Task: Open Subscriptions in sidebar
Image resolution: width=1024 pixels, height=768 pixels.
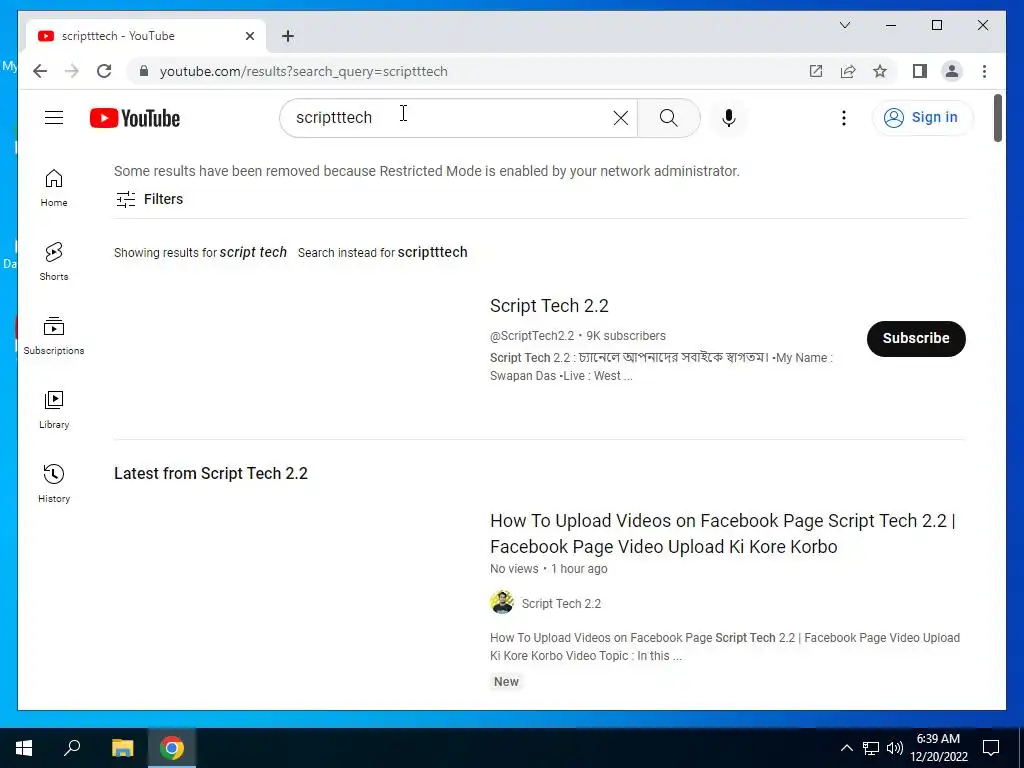Action: pos(54,336)
